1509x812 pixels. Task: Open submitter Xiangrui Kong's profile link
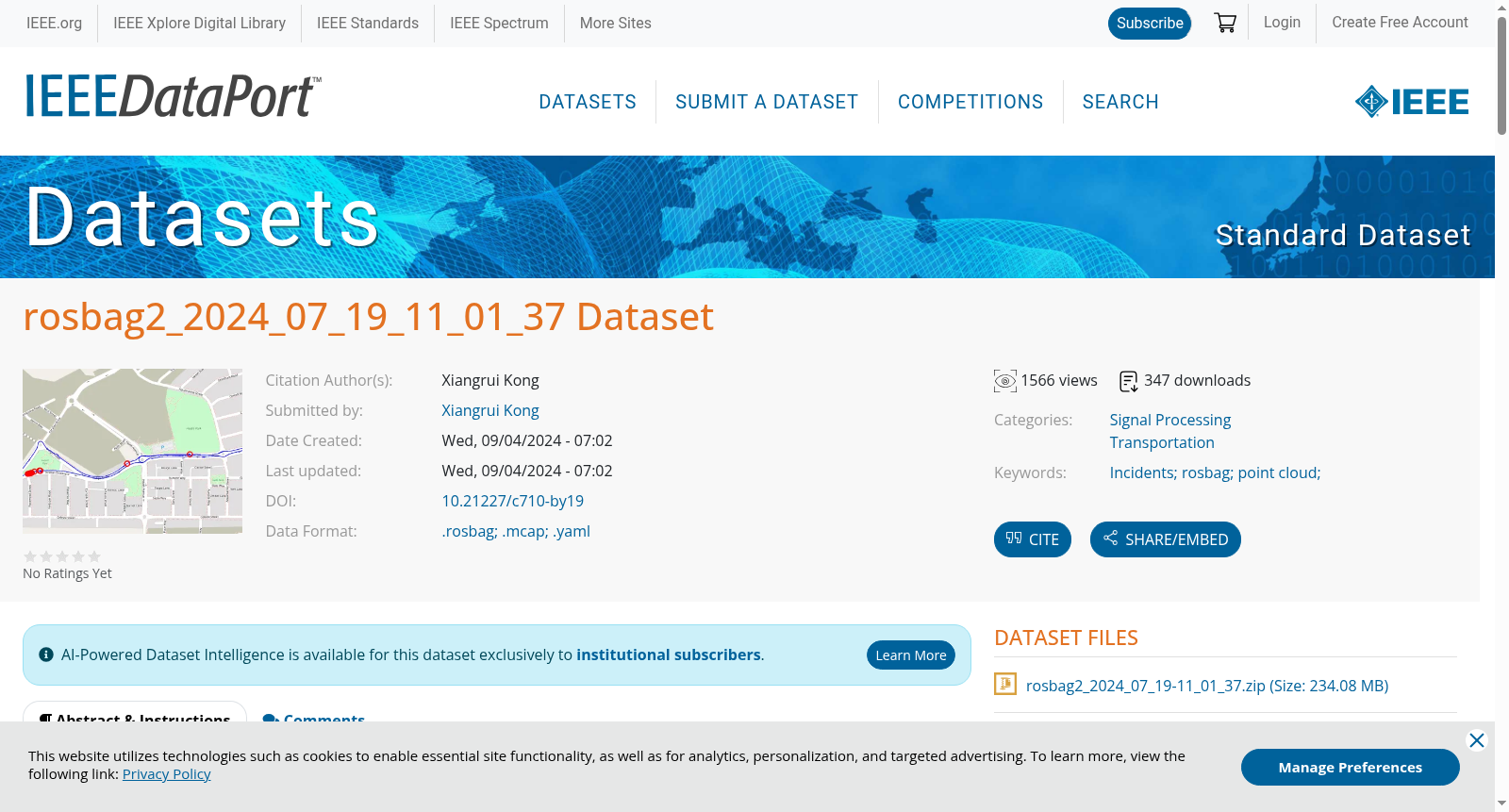[x=490, y=411]
